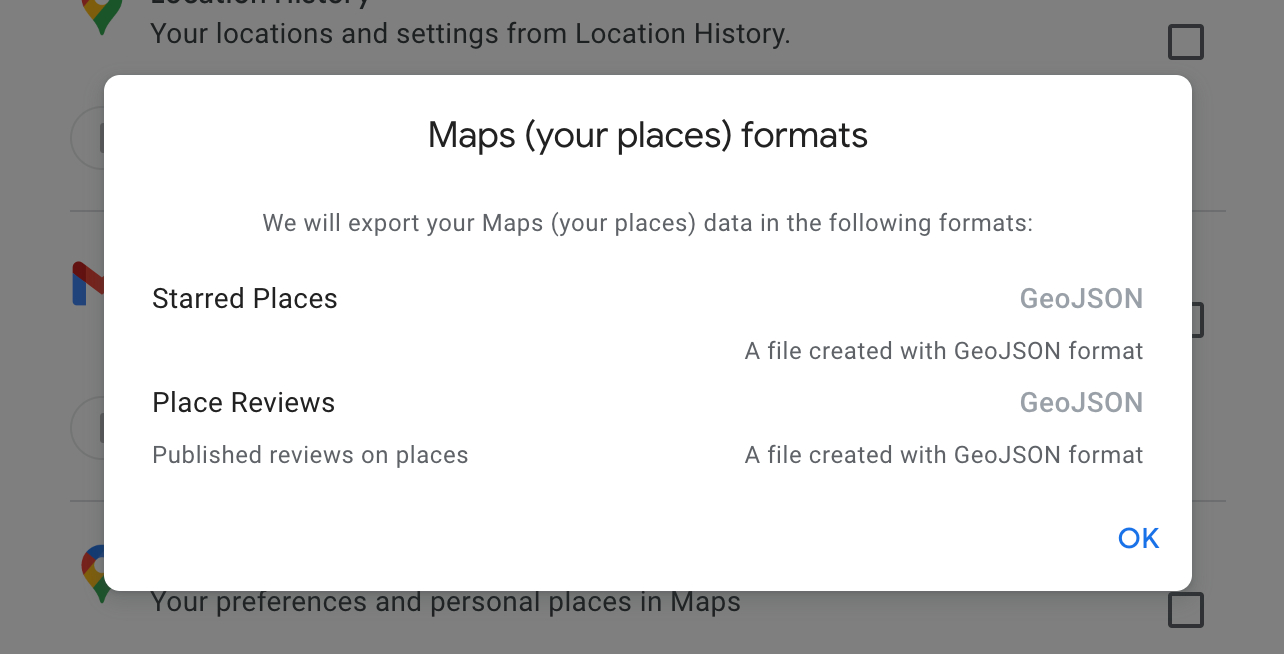The image size is (1284, 654).
Task: Click the Starred Places label
Action: (x=245, y=299)
